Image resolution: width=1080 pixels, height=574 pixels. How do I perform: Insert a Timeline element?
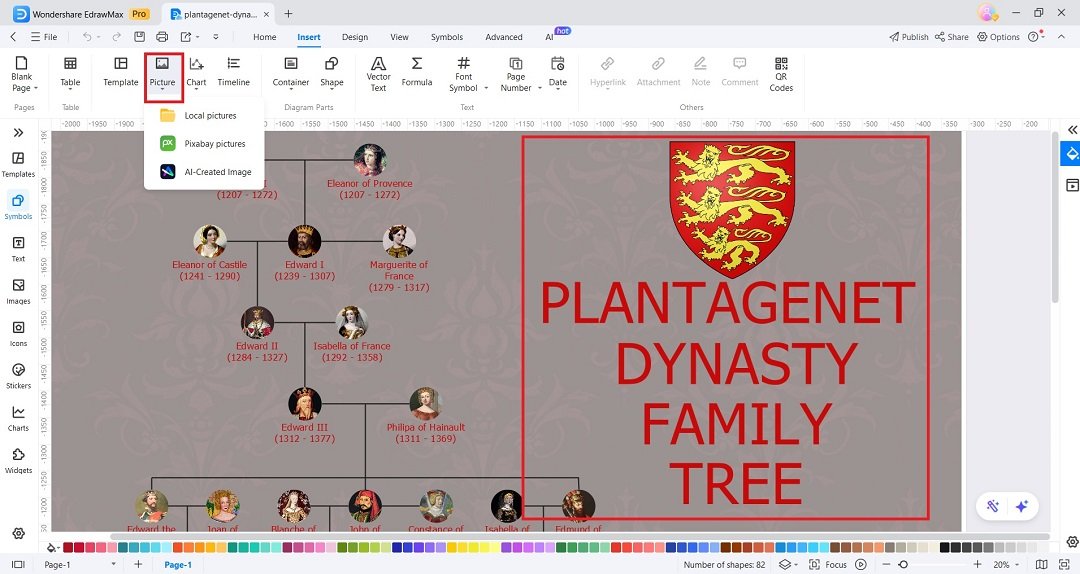tap(233, 72)
